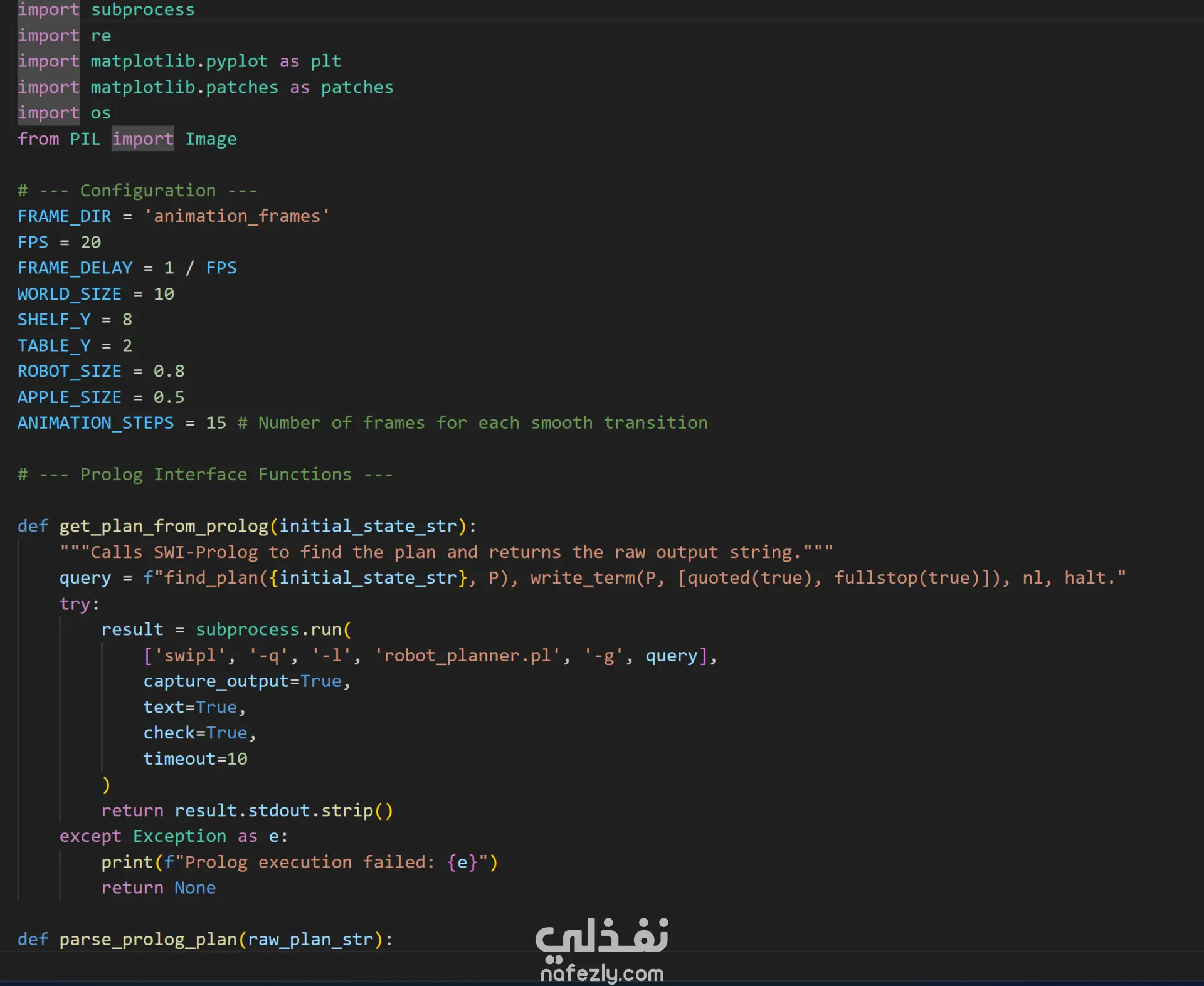The width and height of the screenshot is (1204, 986).
Task: Click the nafezly.com watermark text
Action: [601, 973]
